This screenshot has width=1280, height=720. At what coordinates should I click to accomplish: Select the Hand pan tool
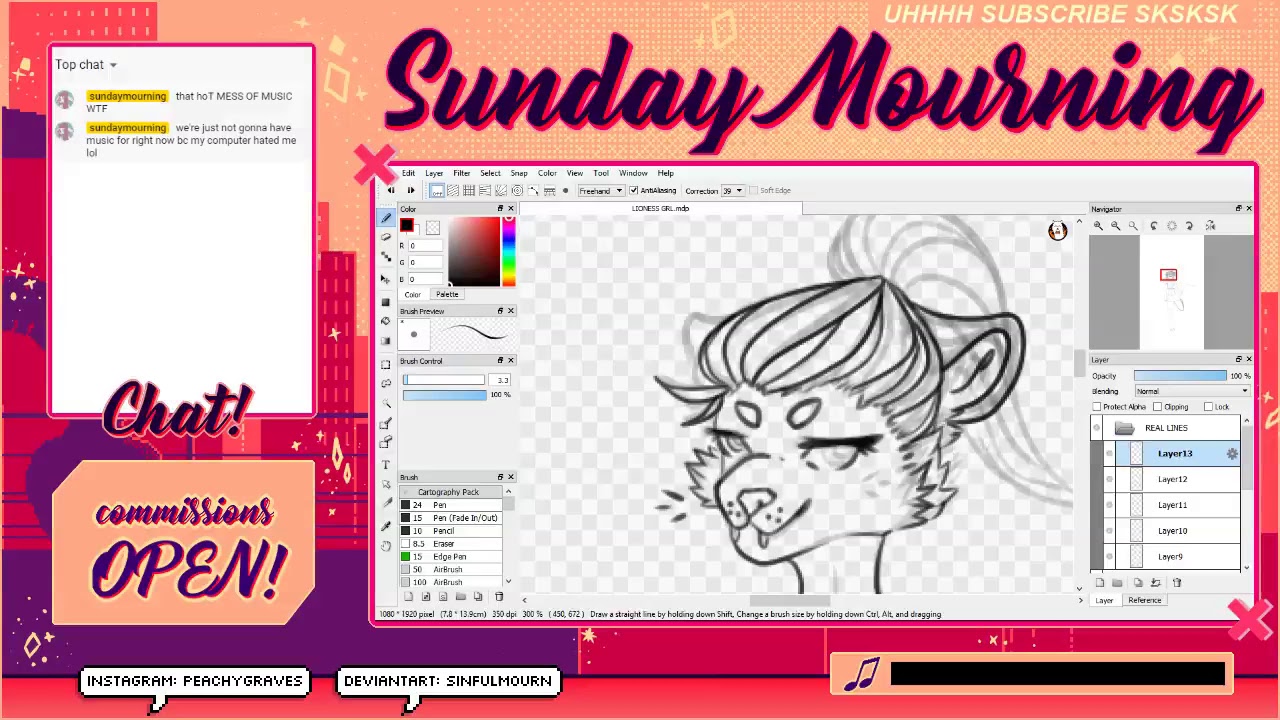click(x=386, y=546)
